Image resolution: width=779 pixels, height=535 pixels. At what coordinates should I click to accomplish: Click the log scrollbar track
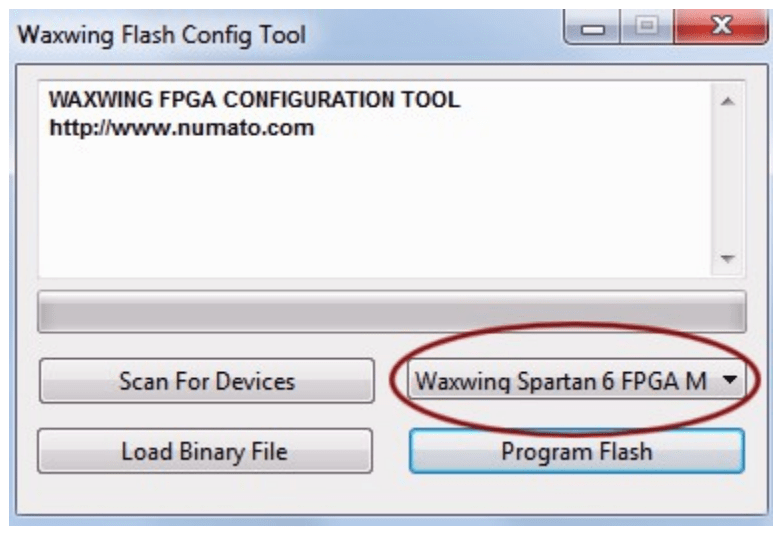tap(728, 180)
